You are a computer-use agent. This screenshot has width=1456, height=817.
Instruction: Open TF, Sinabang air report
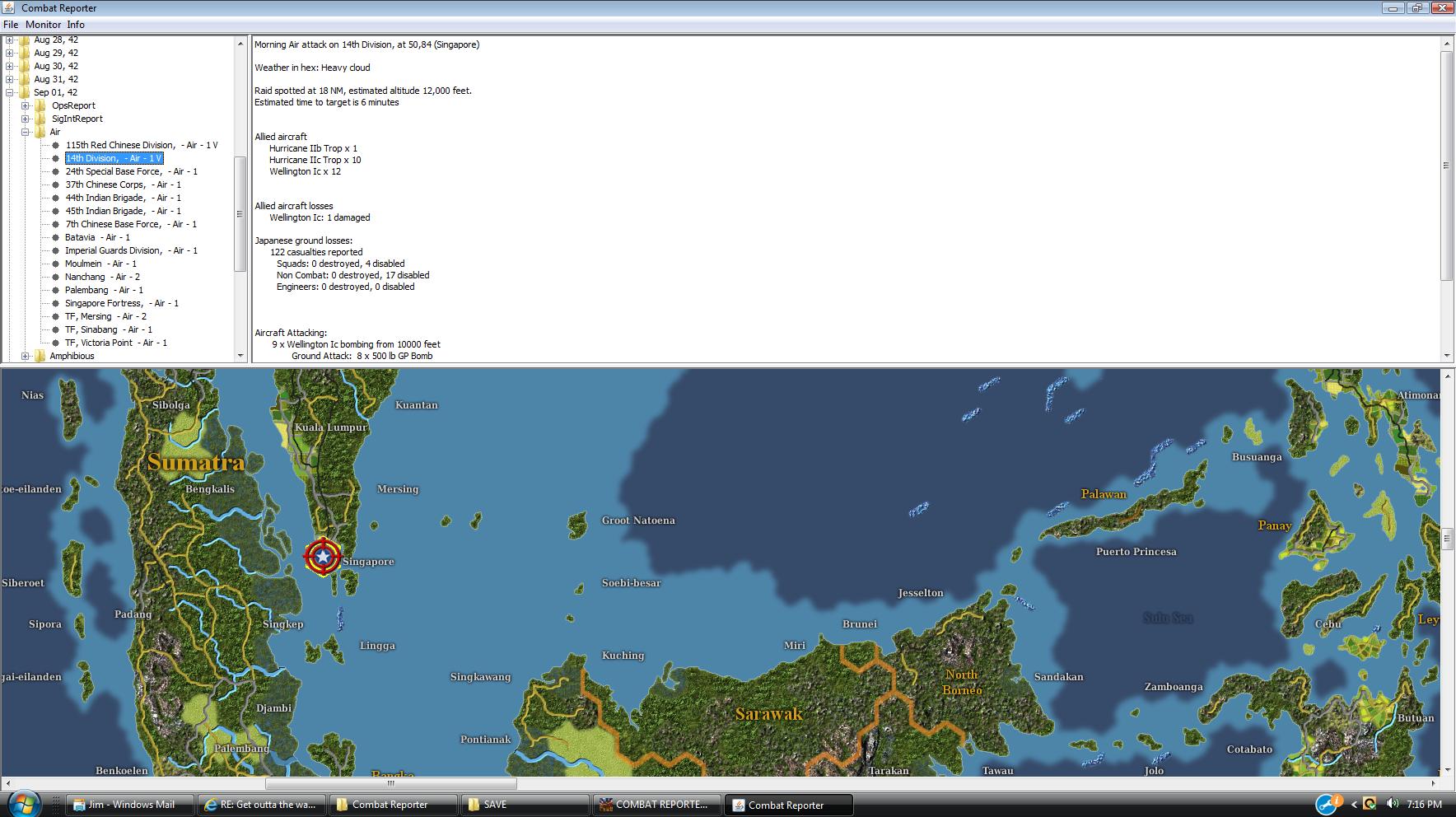pyautogui.click(x=109, y=329)
